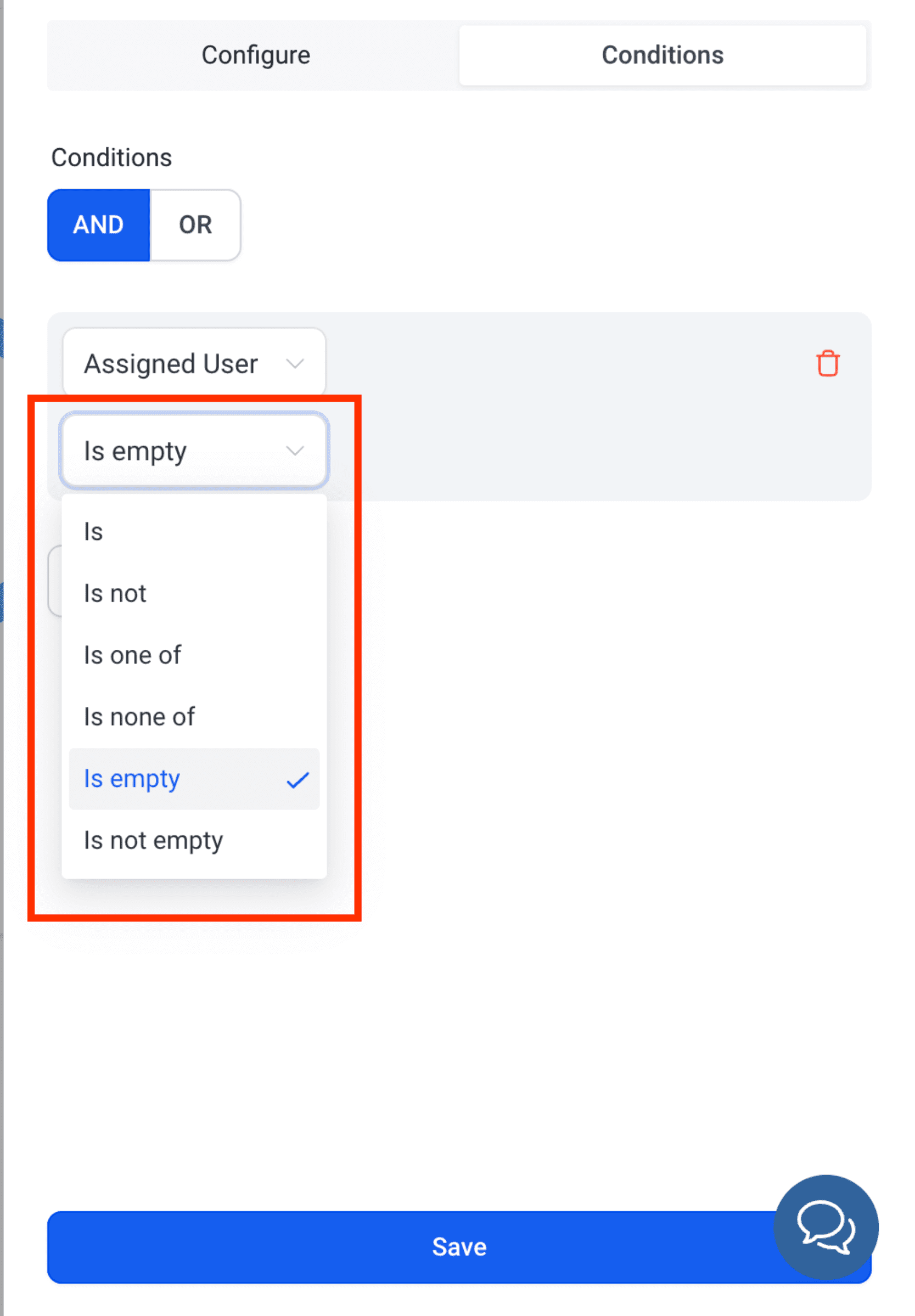
Task: Switch to the Configure tab
Action: click(x=256, y=55)
